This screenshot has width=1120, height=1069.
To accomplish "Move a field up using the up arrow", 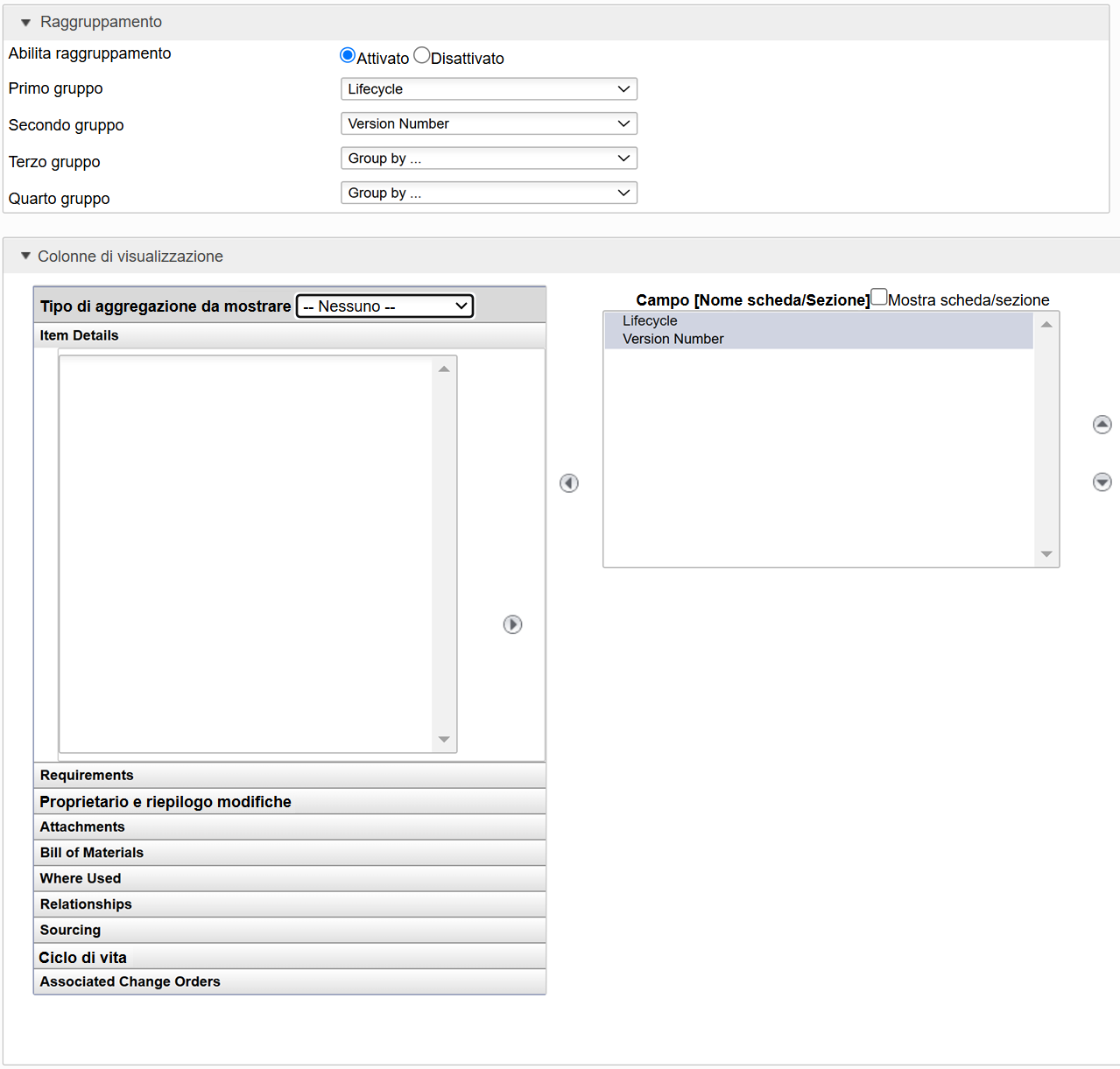I will click(1102, 424).
